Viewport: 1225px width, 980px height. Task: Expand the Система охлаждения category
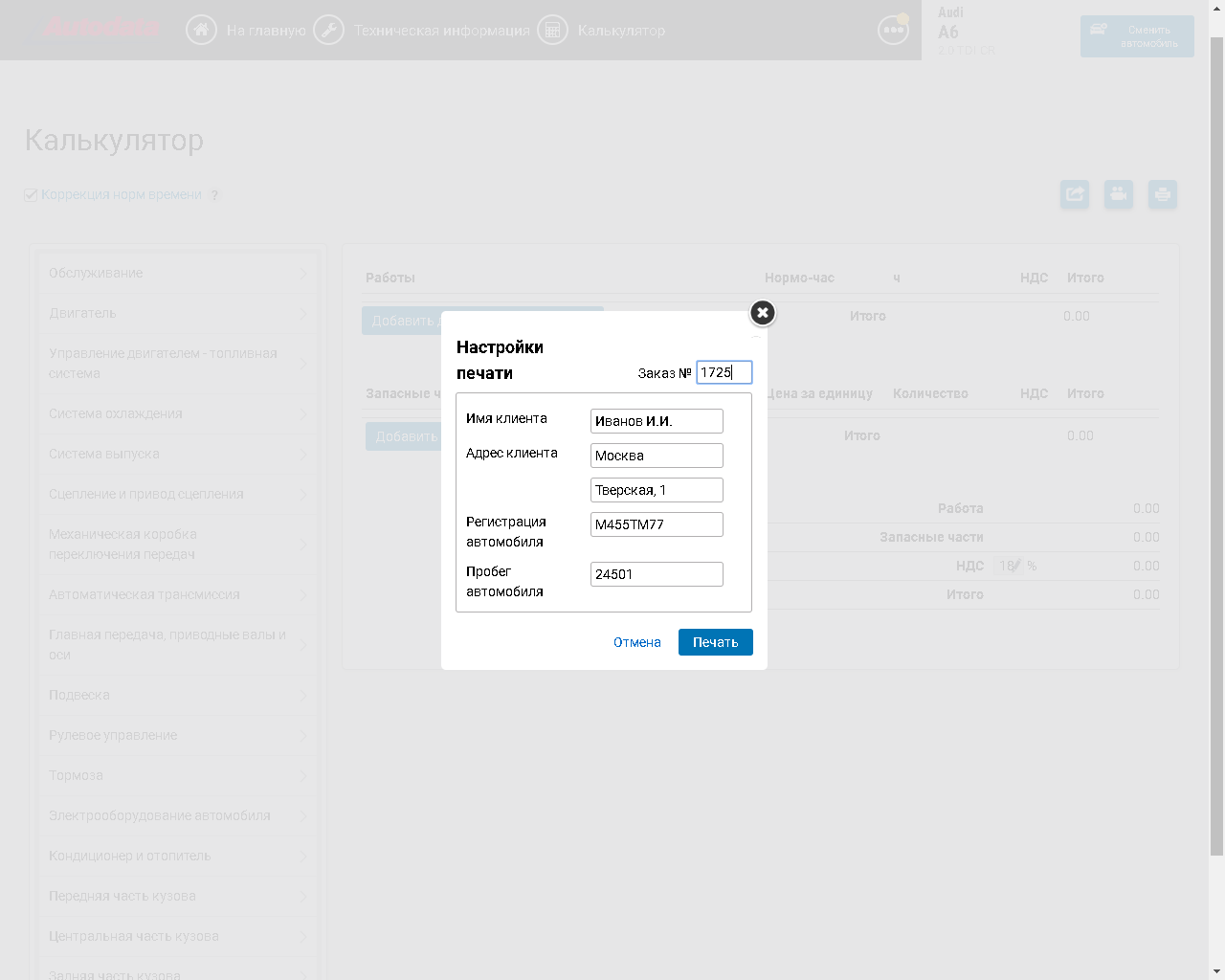(x=177, y=413)
